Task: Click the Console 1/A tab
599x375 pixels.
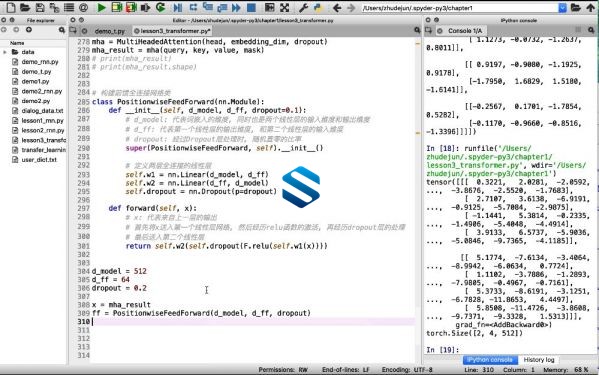Action: pyautogui.click(x=465, y=31)
